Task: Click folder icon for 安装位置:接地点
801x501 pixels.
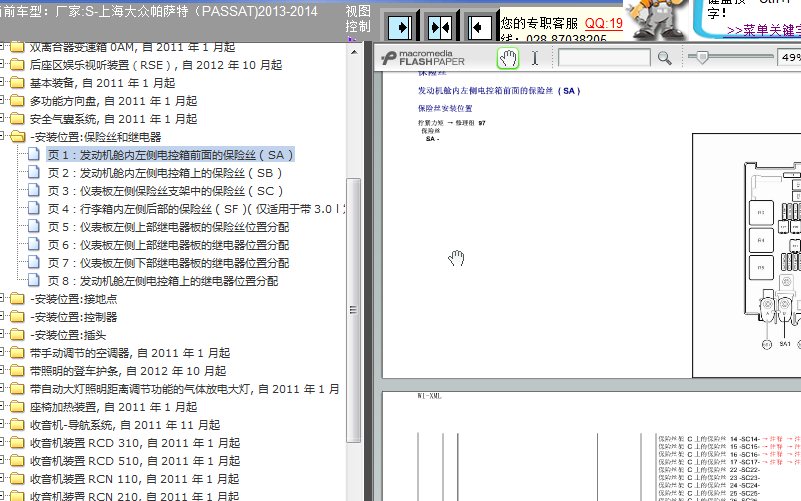Action: tap(17, 298)
